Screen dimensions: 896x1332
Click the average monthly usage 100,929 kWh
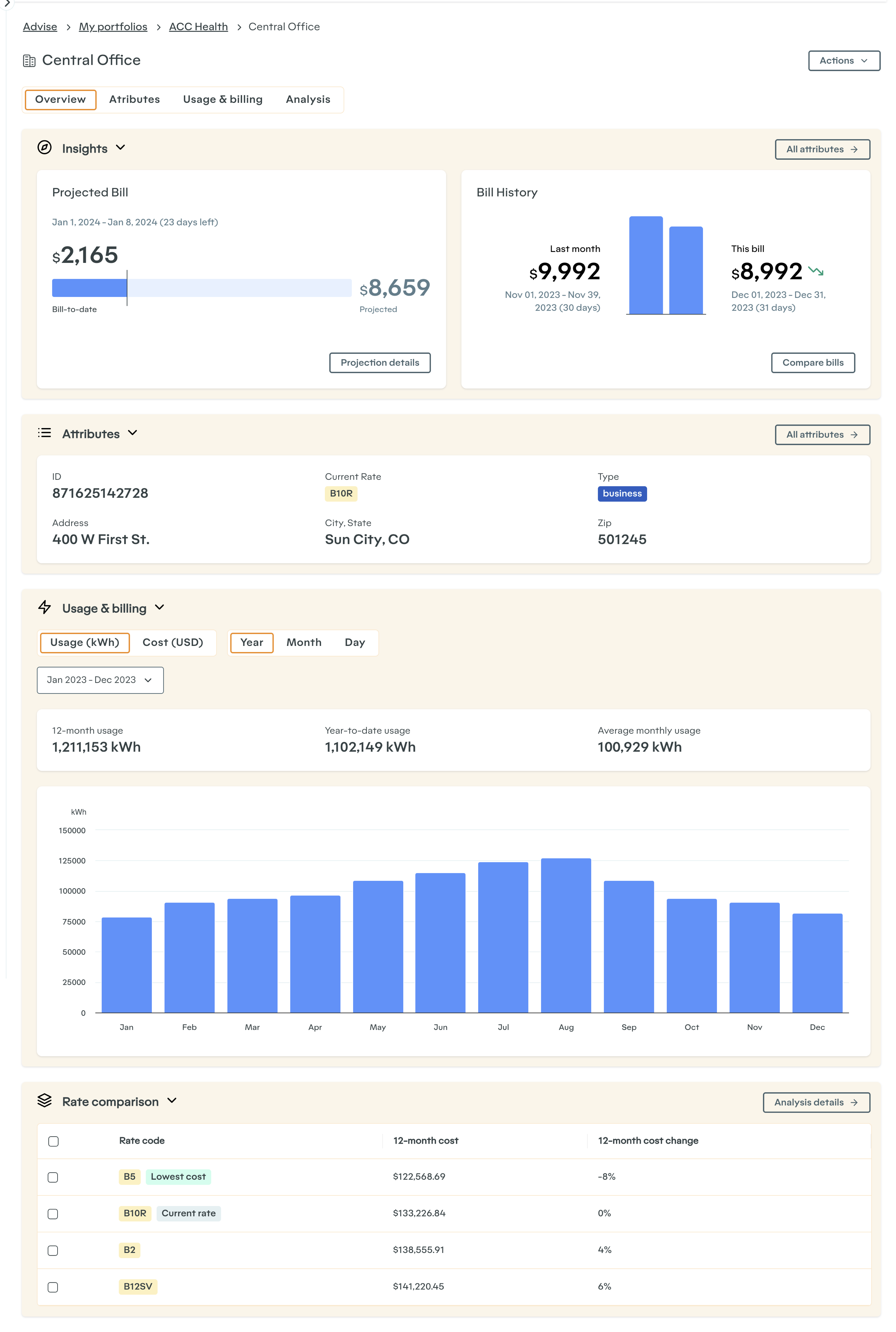click(x=640, y=747)
